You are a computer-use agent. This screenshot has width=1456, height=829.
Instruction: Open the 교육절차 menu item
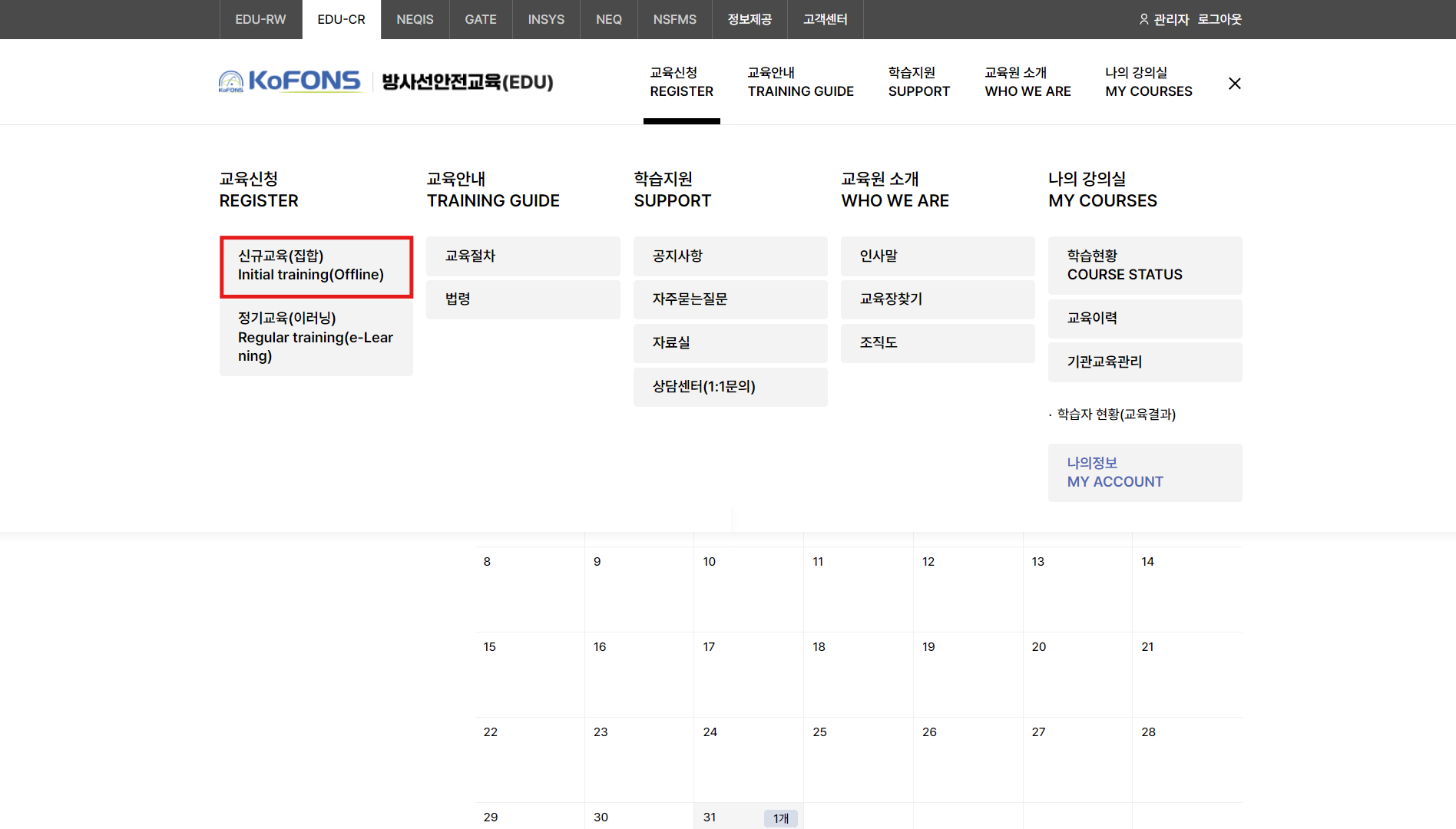(523, 256)
